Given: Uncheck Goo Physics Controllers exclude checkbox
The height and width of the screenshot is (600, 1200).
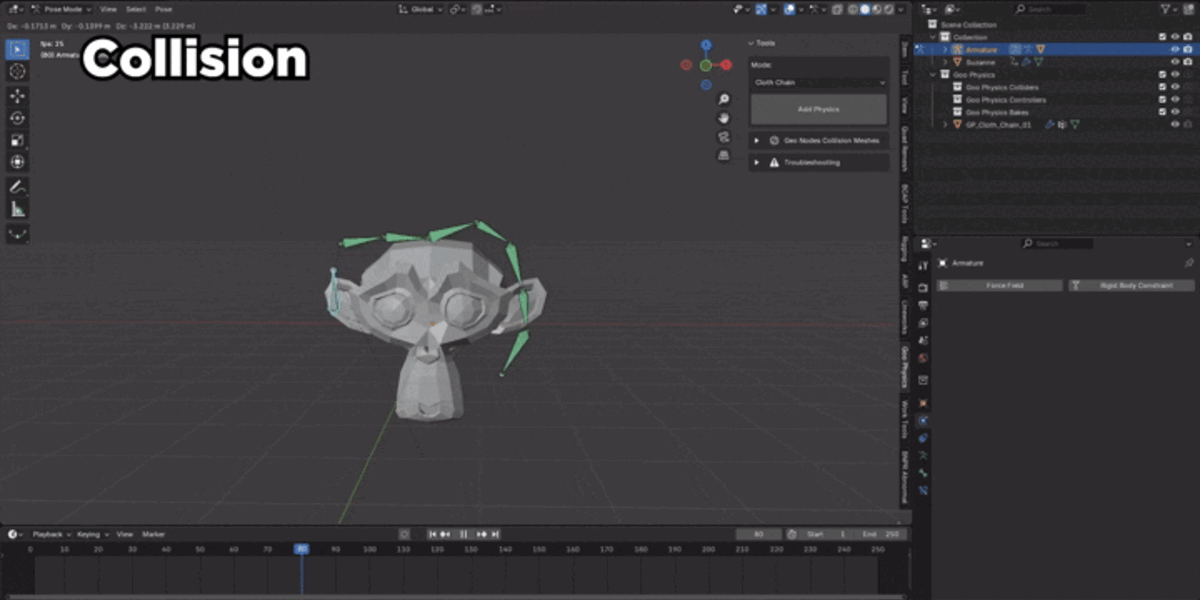Looking at the screenshot, I should (x=1162, y=100).
